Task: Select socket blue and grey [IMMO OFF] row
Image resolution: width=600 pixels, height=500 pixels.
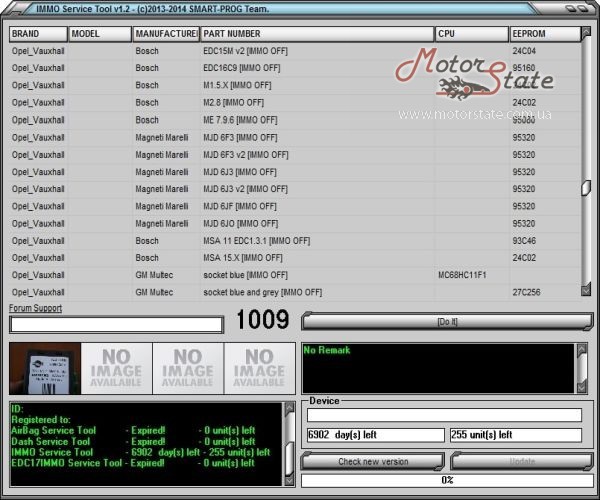Action: tap(294, 292)
